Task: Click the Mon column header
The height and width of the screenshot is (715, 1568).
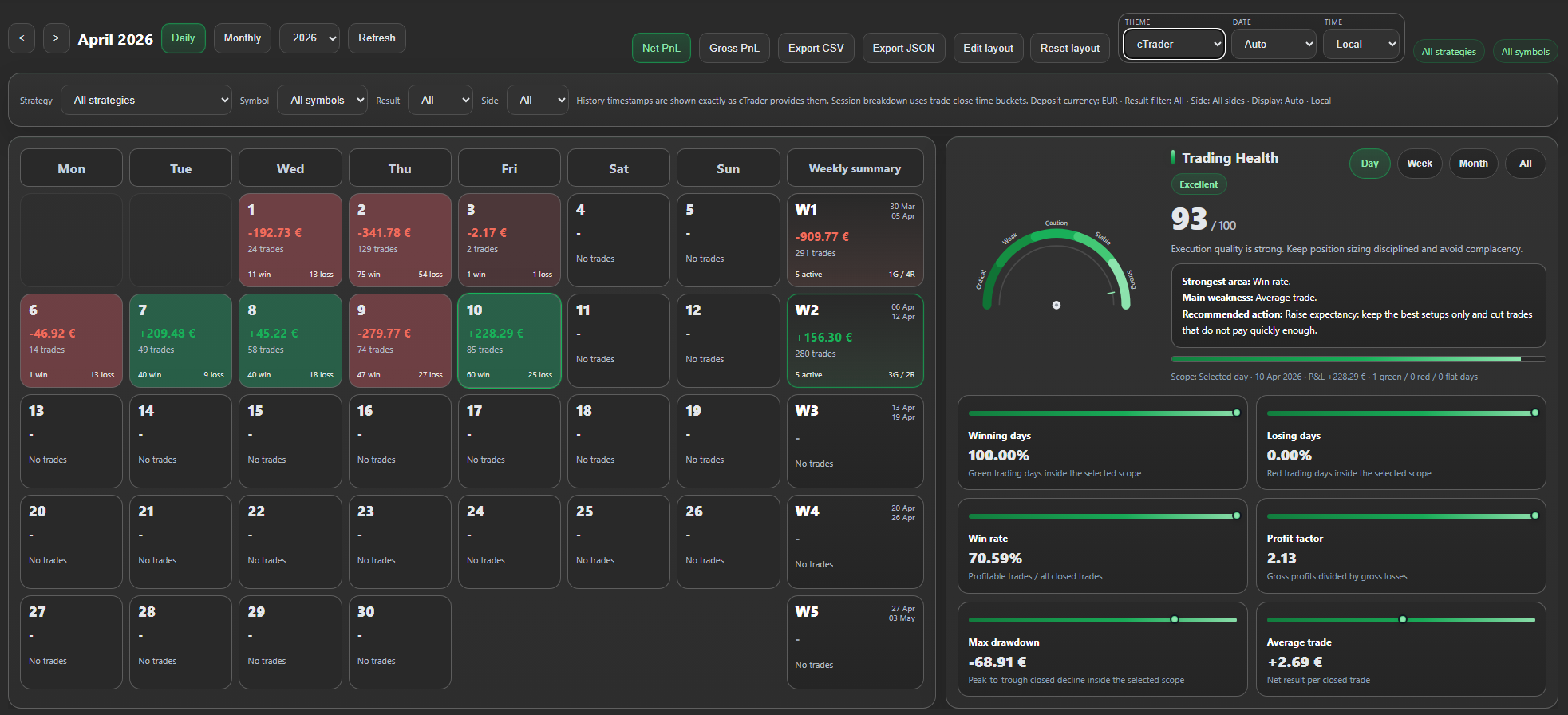Action: pyautogui.click(x=71, y=168)
